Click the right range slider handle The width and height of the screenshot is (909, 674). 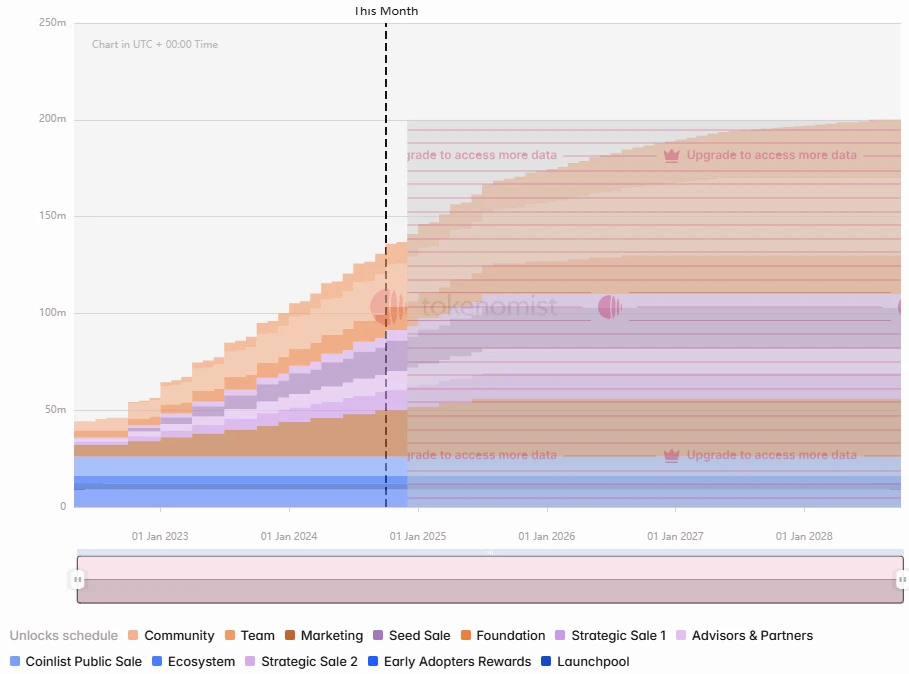[901, 579]
